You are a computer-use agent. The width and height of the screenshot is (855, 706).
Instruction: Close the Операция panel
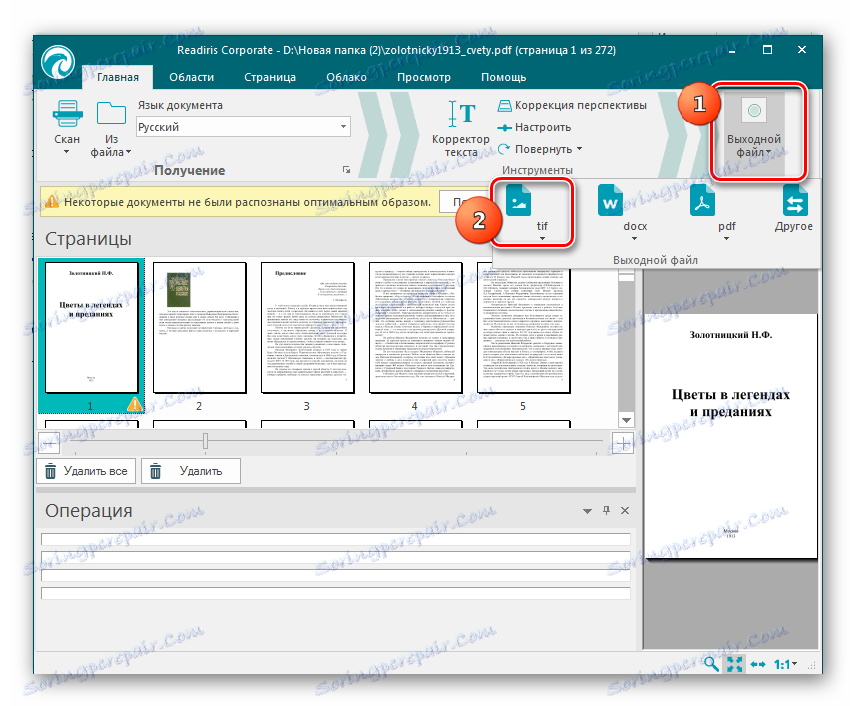[x=625, y=510]
